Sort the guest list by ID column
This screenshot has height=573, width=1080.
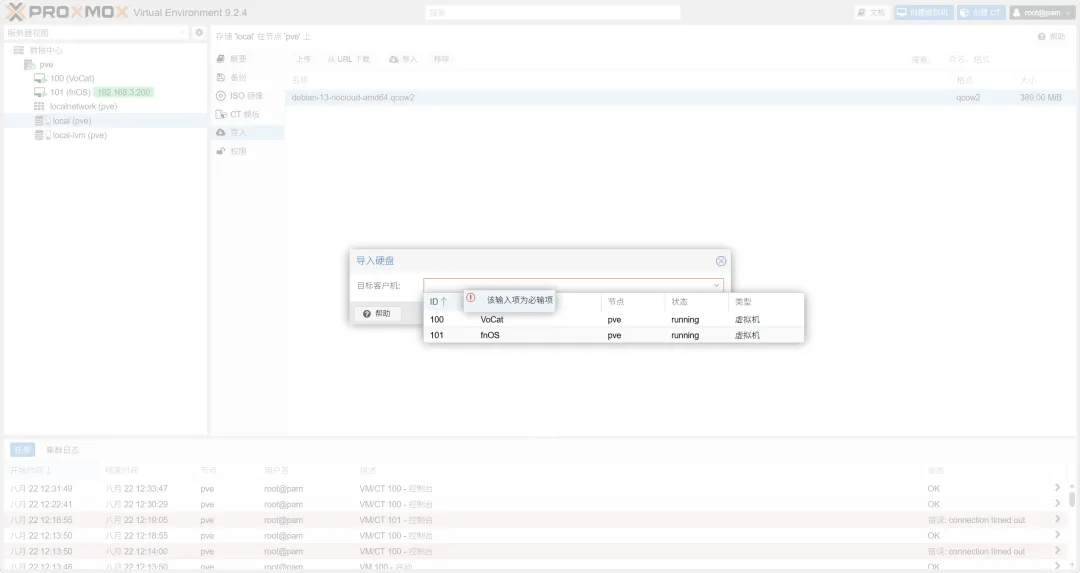[439, 302]
